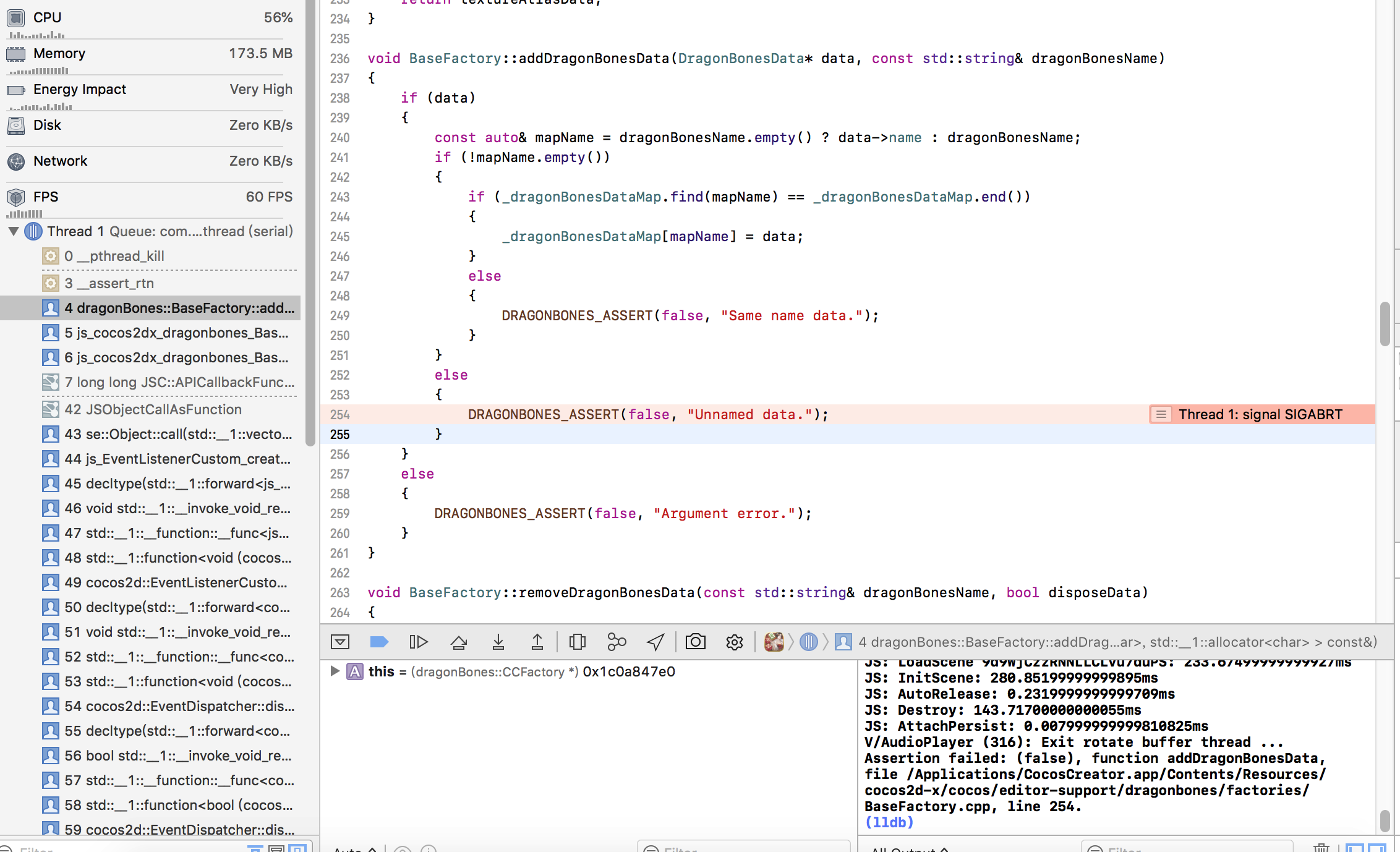1400x852 pixels.
Task: Open the Energy Impact gauge report
Action: point(148,90)
